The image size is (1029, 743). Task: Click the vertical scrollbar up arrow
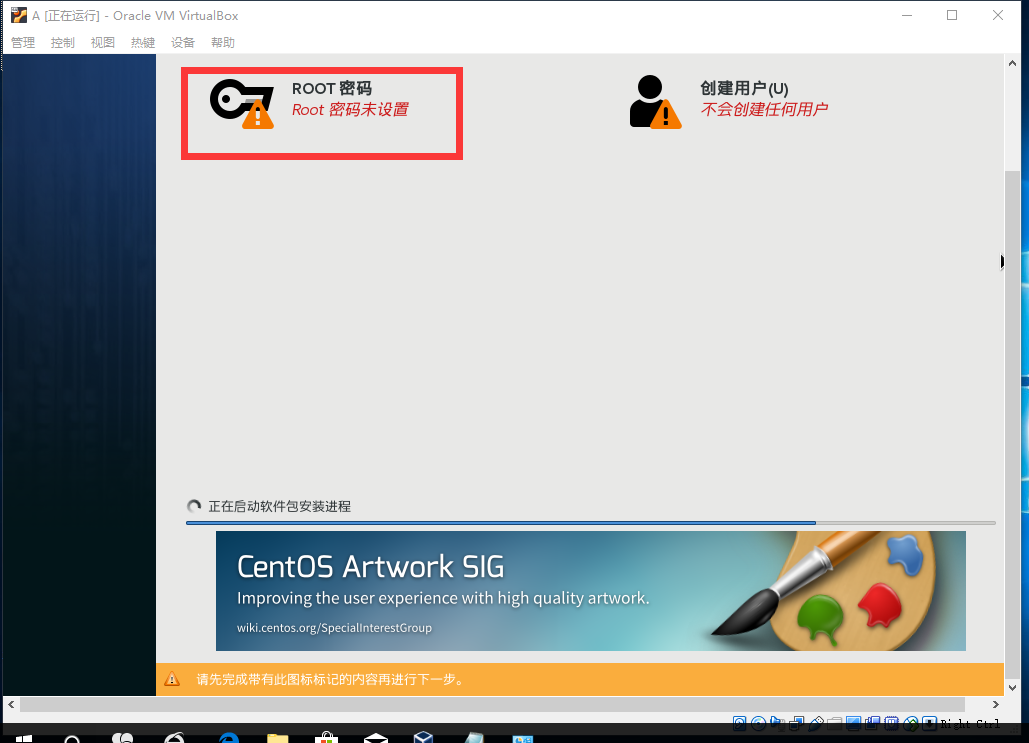point(1012,63)
